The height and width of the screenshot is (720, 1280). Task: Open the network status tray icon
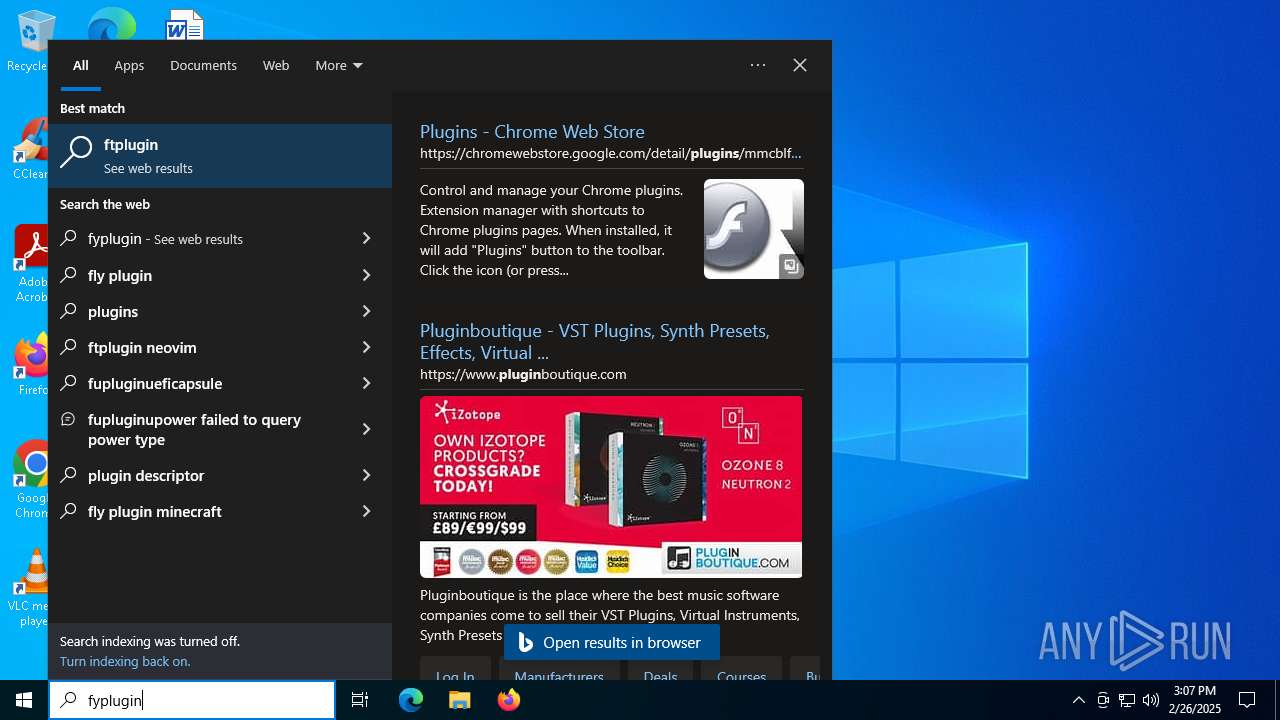point(1127,700)
